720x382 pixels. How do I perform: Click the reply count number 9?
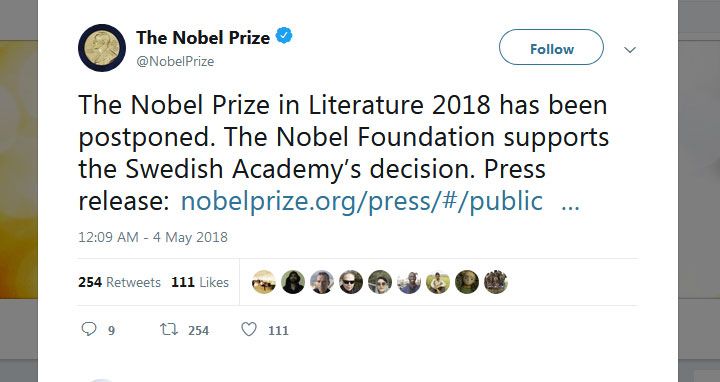pyautogui.click(x=111, y=331)
